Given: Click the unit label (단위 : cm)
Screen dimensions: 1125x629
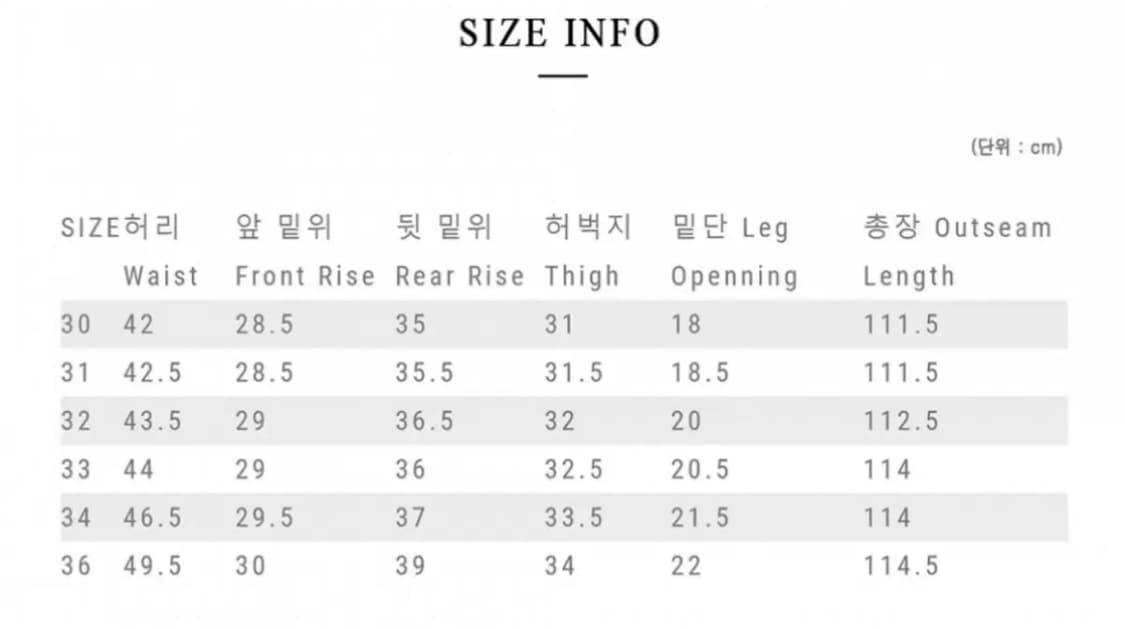Looking at the screenshot, I should [1015, 147].
